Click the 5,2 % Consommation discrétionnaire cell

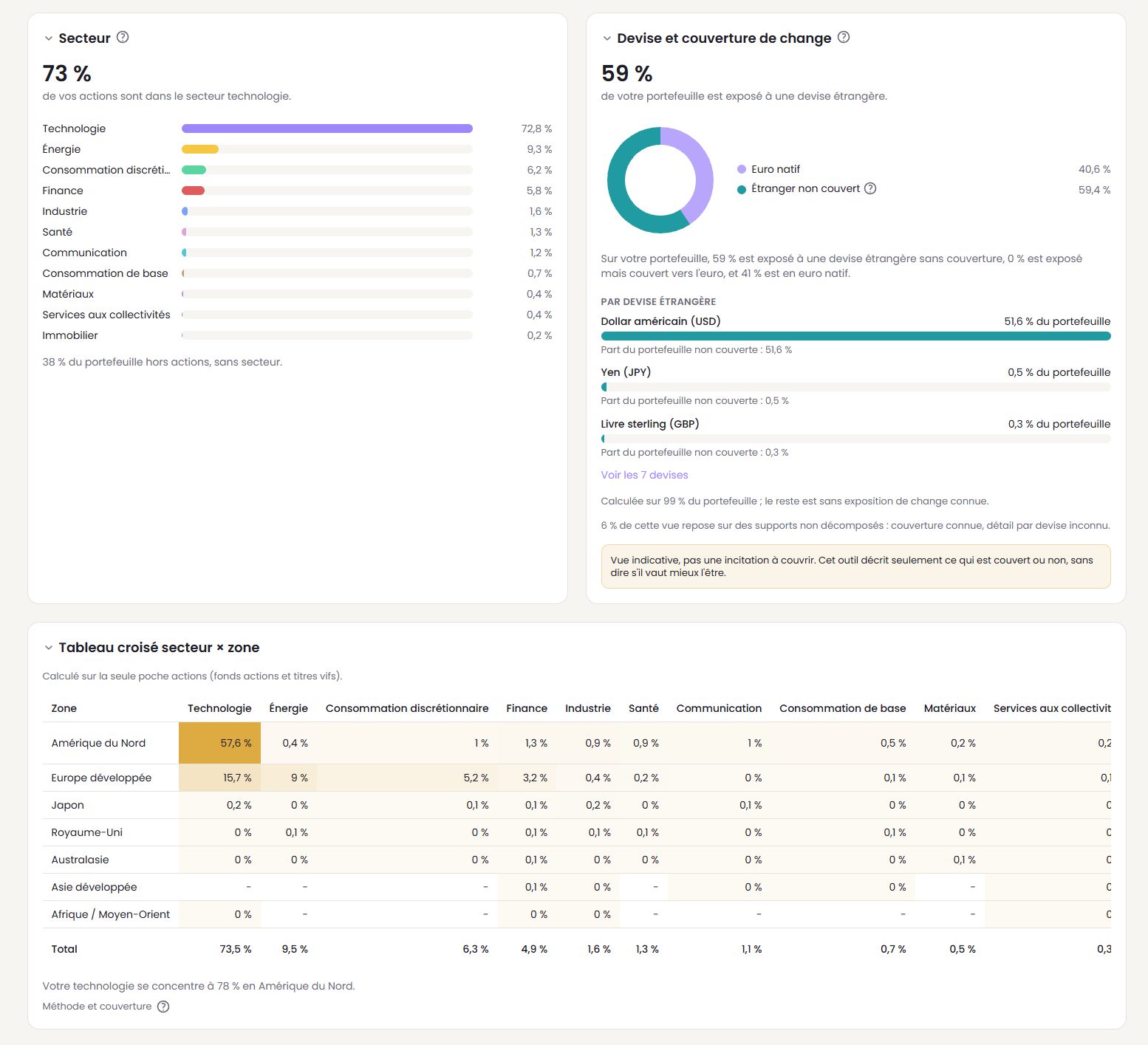coord(407,778)
